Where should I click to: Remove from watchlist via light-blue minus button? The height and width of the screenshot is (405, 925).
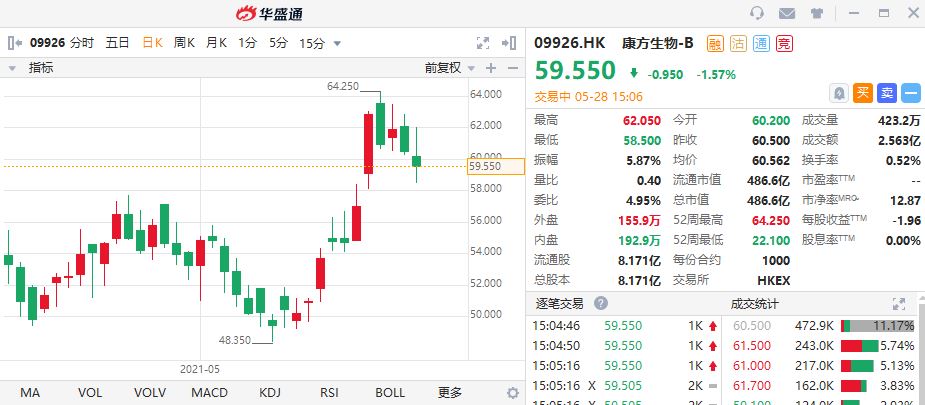[x=911, y=93]
